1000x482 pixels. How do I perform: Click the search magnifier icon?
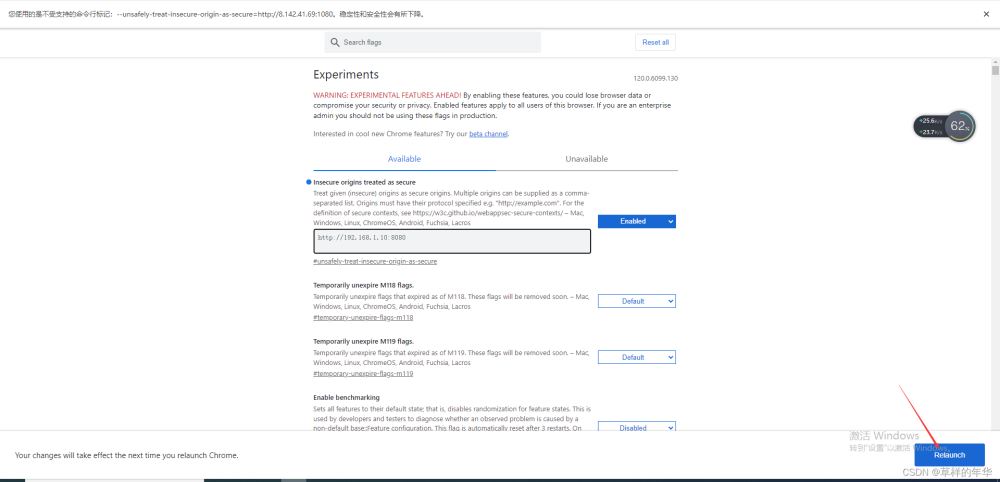point(335,42)
